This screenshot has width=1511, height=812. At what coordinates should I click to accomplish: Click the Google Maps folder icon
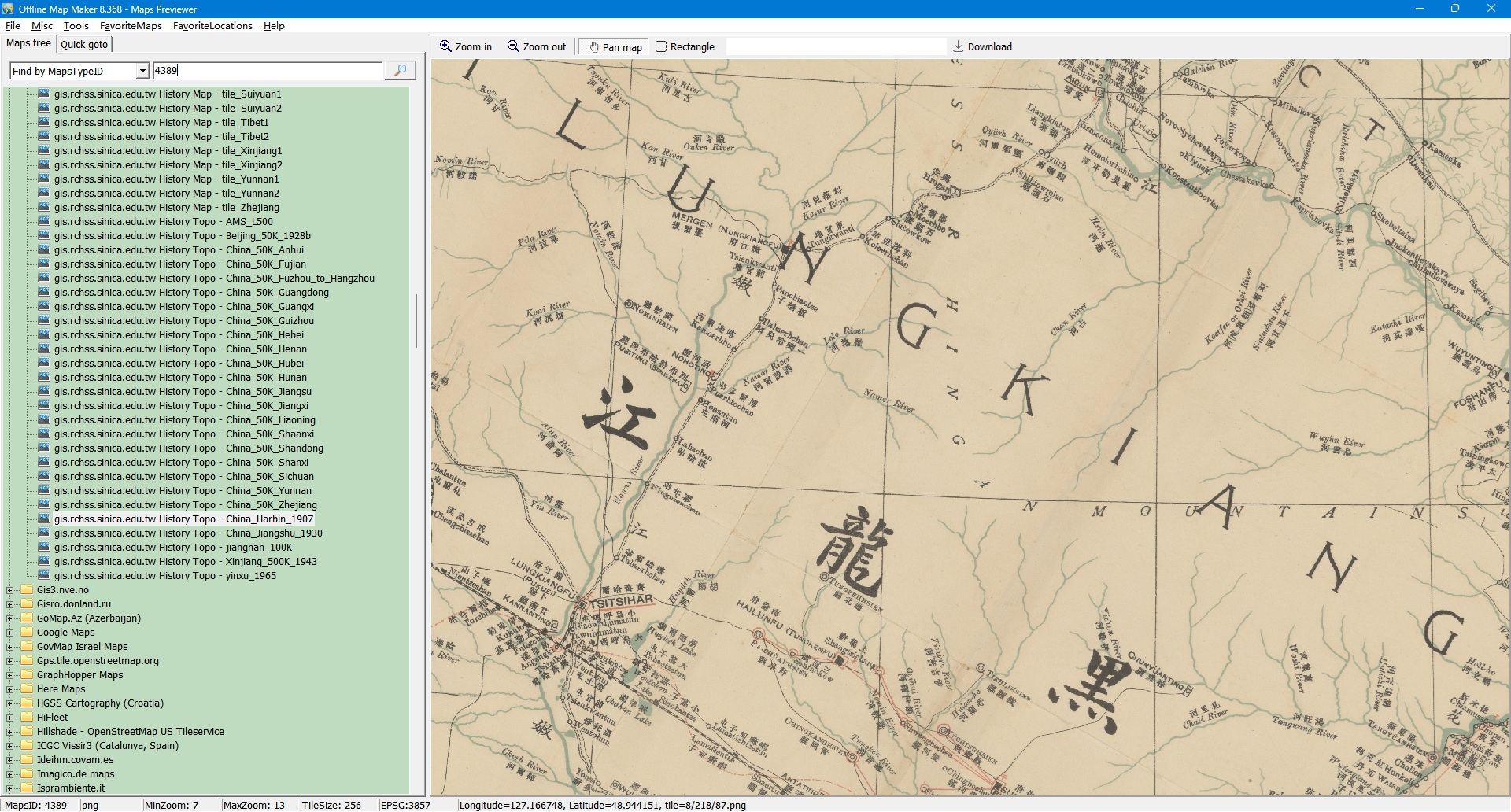(28, 633)
